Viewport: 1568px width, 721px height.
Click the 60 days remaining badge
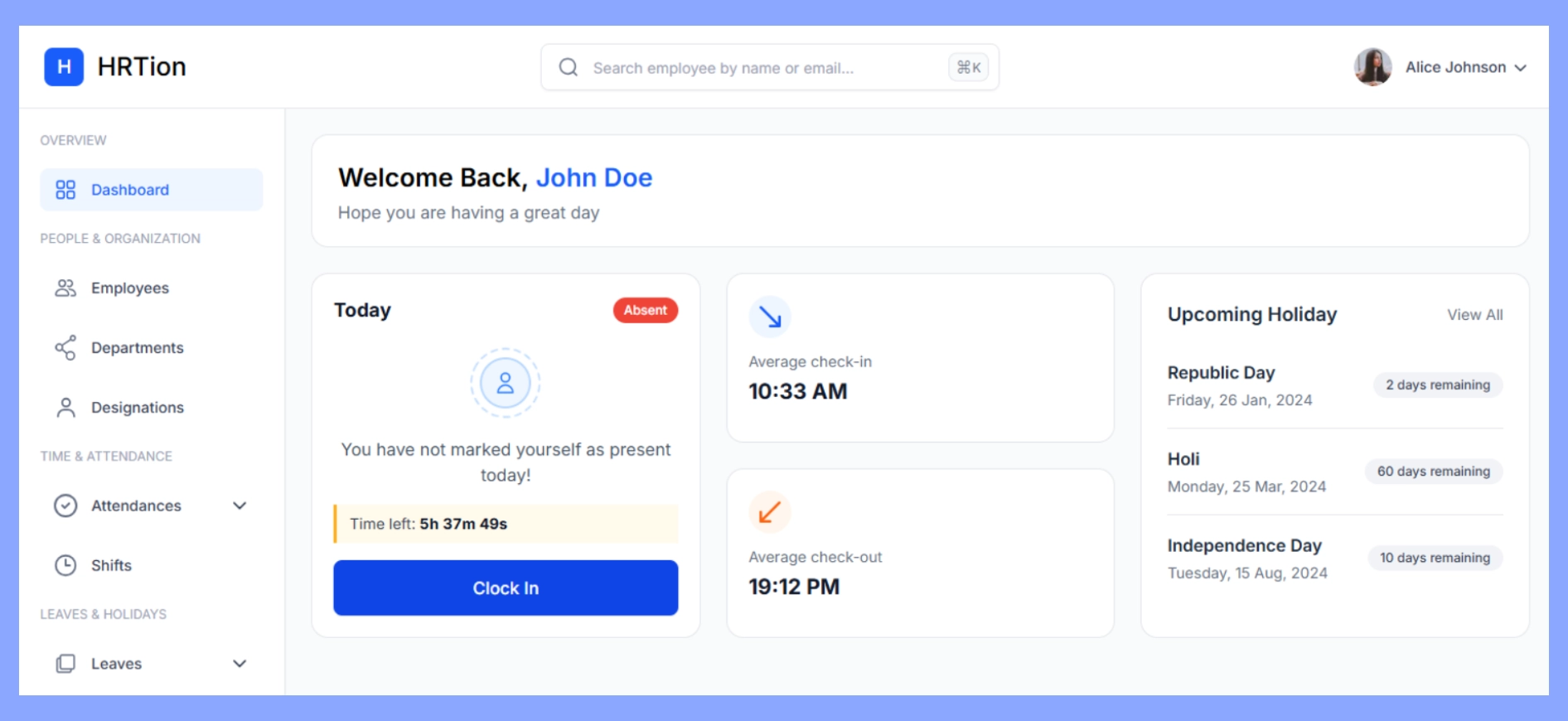1433,472
